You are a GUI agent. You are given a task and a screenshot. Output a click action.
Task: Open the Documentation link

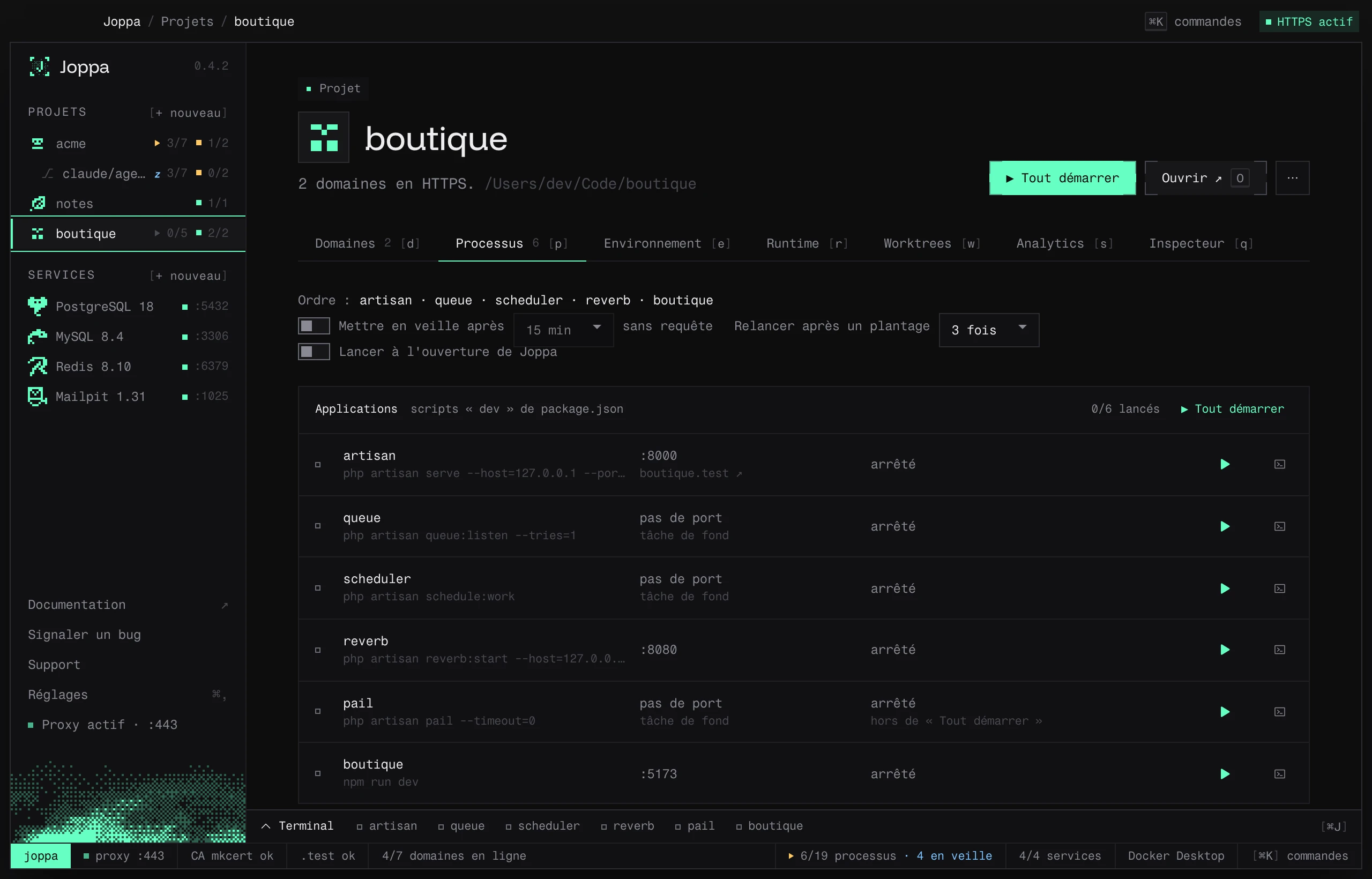tap(128, 605)
